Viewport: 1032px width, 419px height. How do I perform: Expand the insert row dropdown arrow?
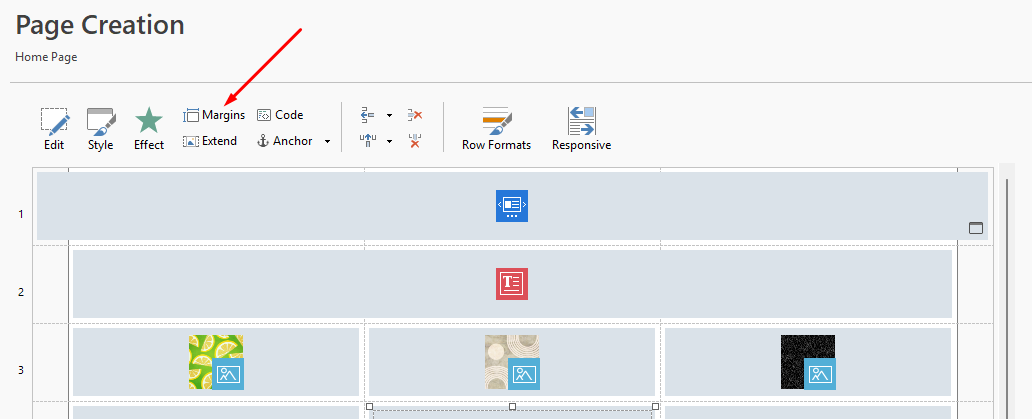click(389, 116)
